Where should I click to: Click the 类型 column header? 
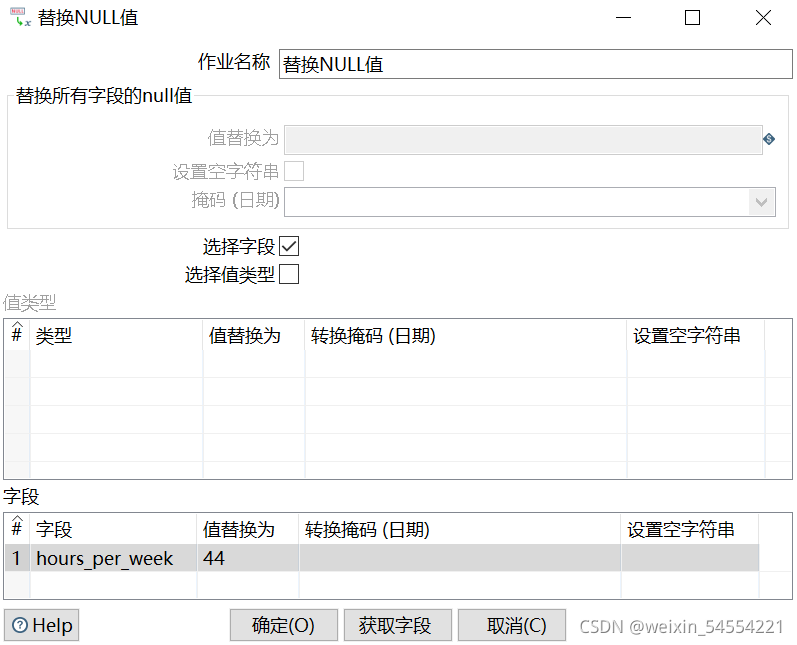pos(116,335)
